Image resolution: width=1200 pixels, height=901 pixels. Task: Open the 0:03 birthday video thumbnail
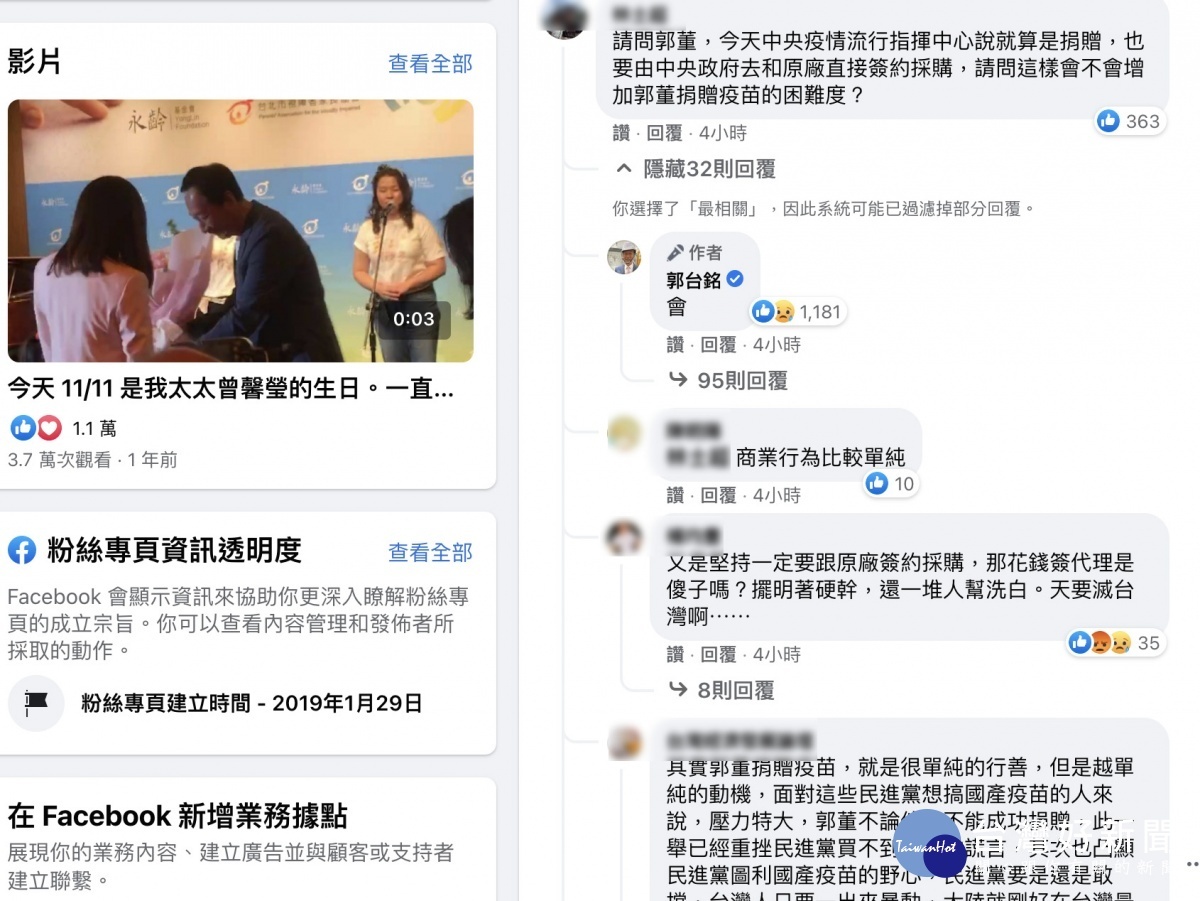(240, 231)
